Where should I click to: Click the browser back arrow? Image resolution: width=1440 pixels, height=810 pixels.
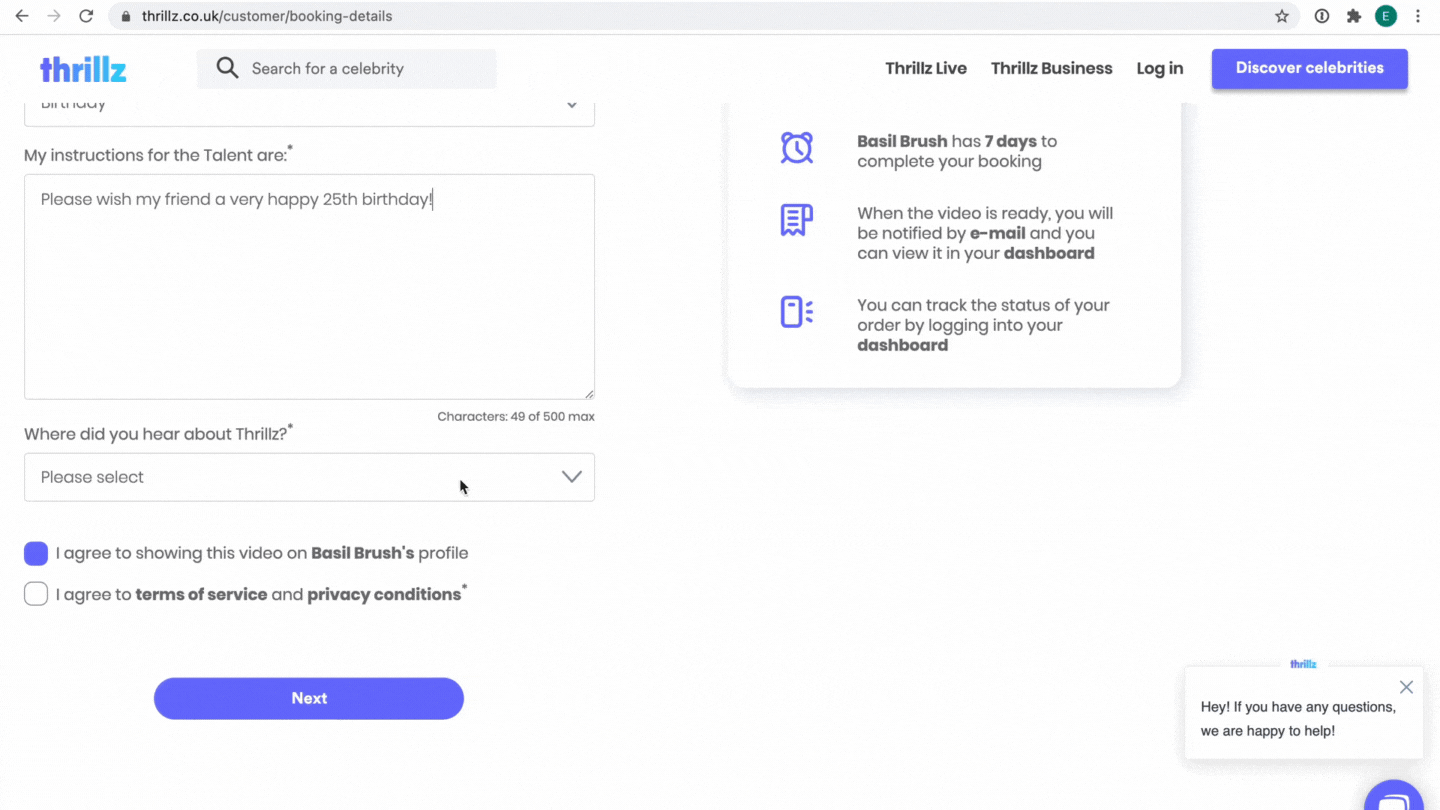[22, 16]
